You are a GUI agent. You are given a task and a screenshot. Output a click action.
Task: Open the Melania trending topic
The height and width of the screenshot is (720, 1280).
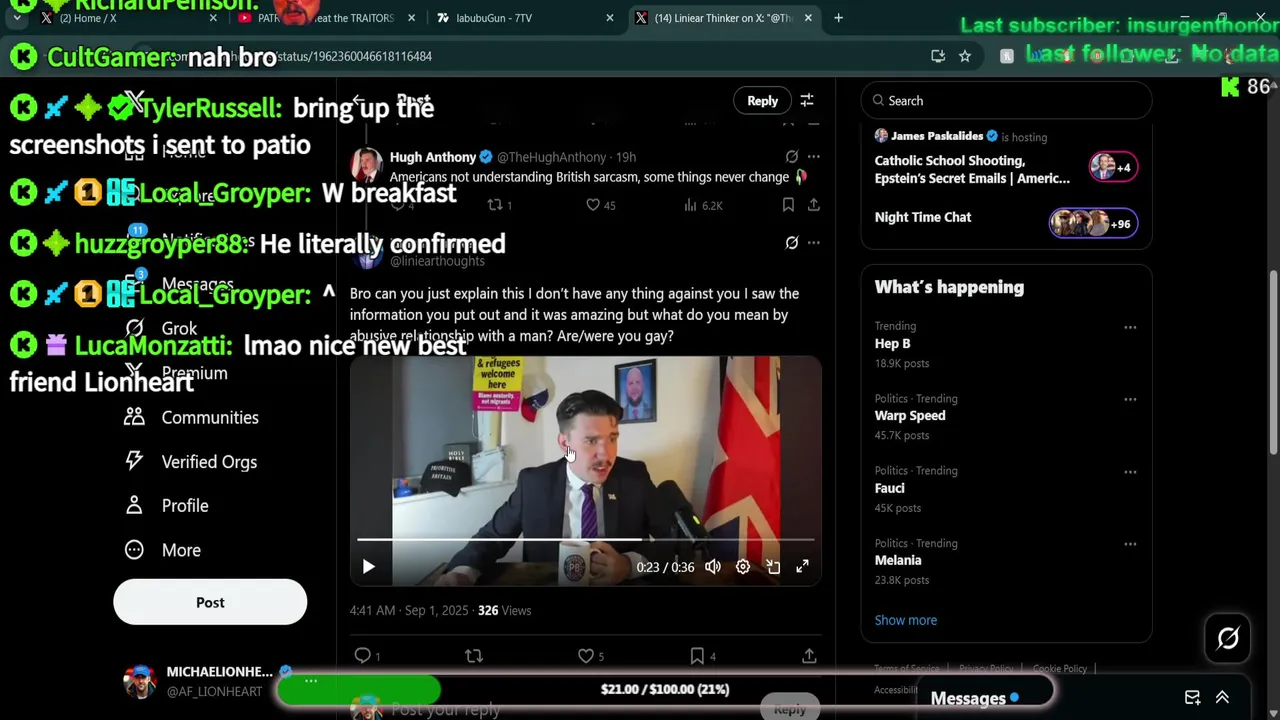898,561
